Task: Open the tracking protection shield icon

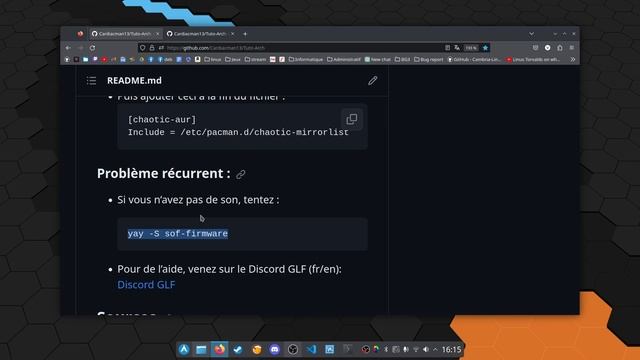Action: pos(142,48)
